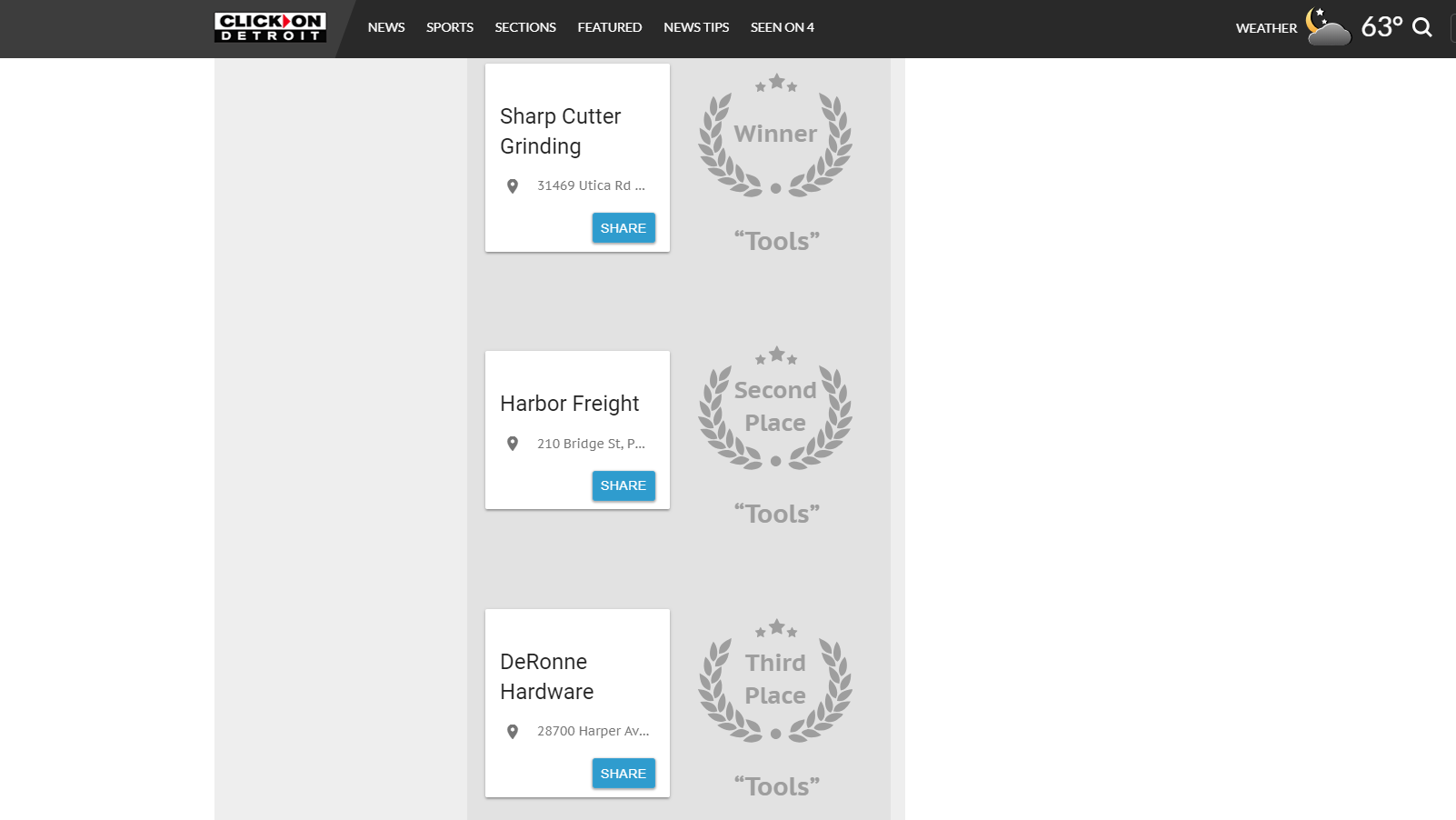Click the location pin for Harbor Freight

512,444
